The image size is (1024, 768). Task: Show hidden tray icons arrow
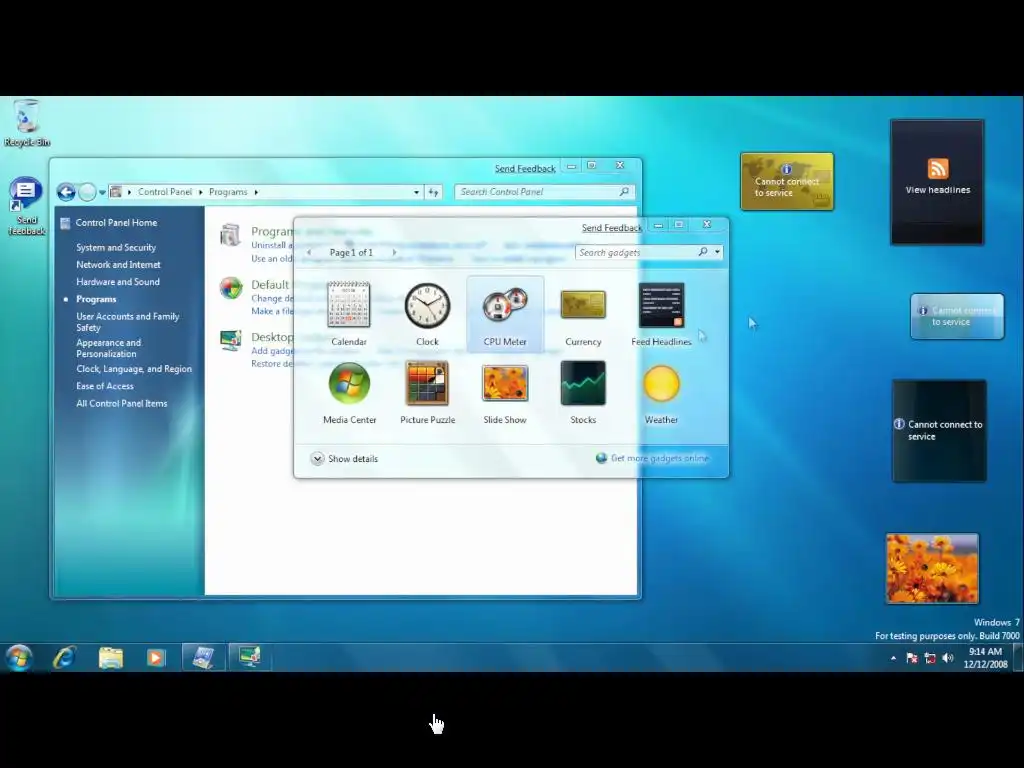pyautogui.click(x=893, y=658)
